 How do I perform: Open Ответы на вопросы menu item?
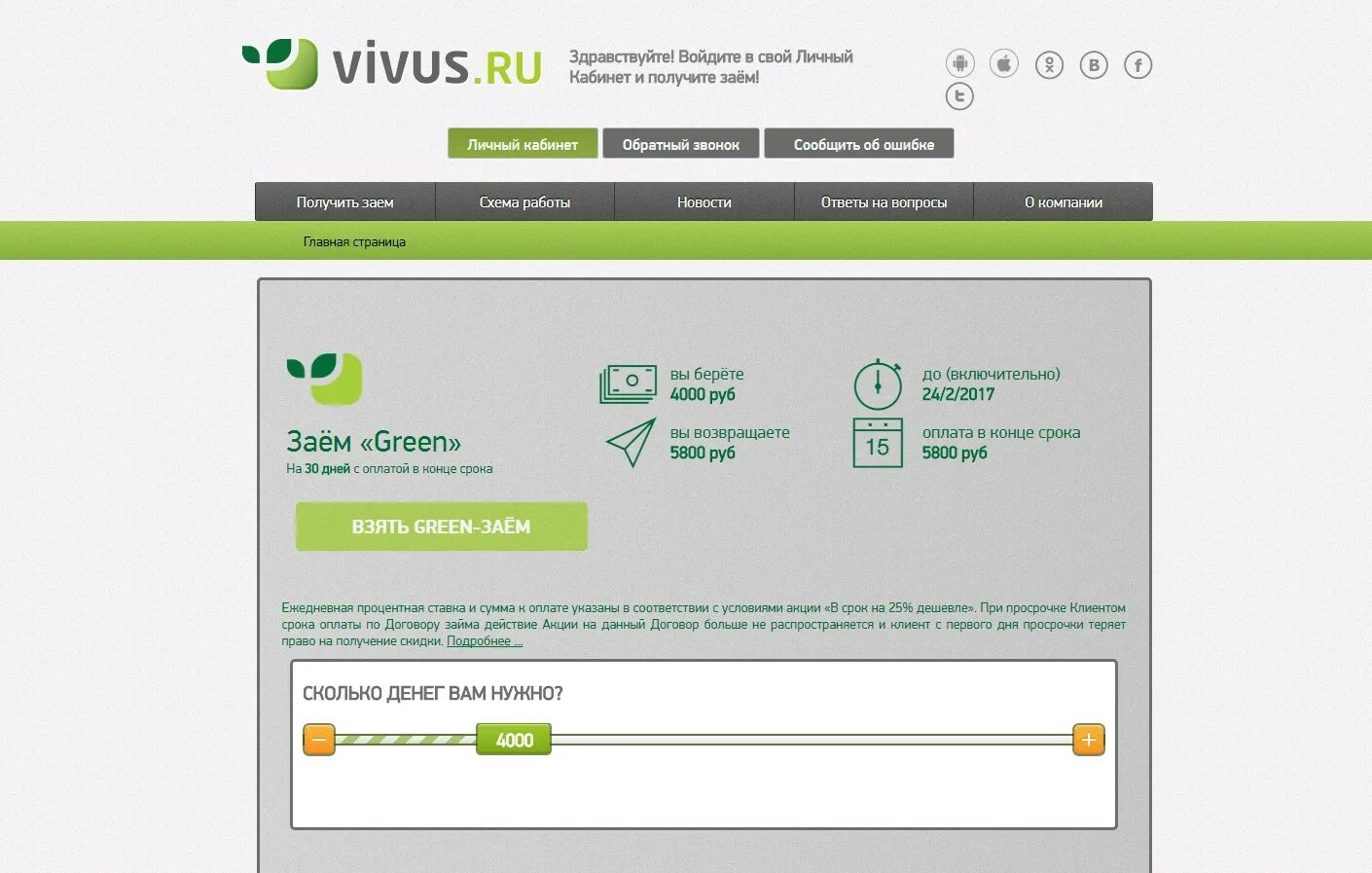coord(884,201)
